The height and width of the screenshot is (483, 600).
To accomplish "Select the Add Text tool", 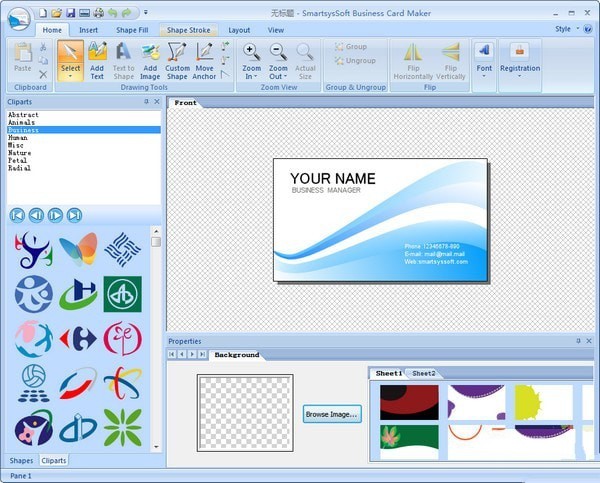I will point(97,61).
